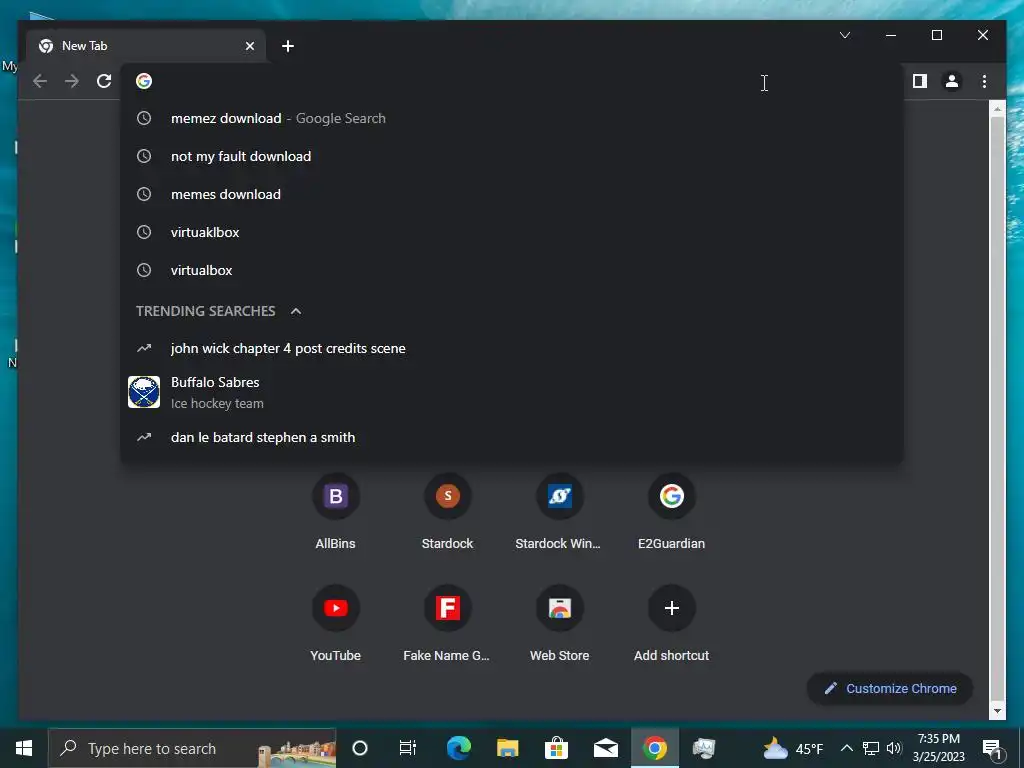Viewport: 1024px width, 768px height.
Task: Click the taskbar search box
Action: (192, 748)
